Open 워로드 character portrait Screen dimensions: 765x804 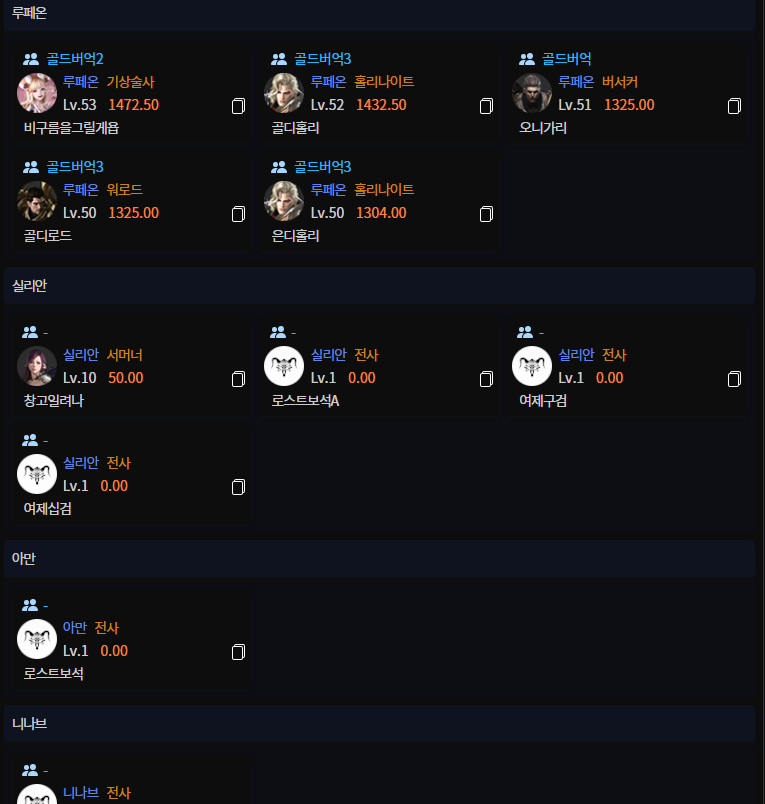[37, 200]
